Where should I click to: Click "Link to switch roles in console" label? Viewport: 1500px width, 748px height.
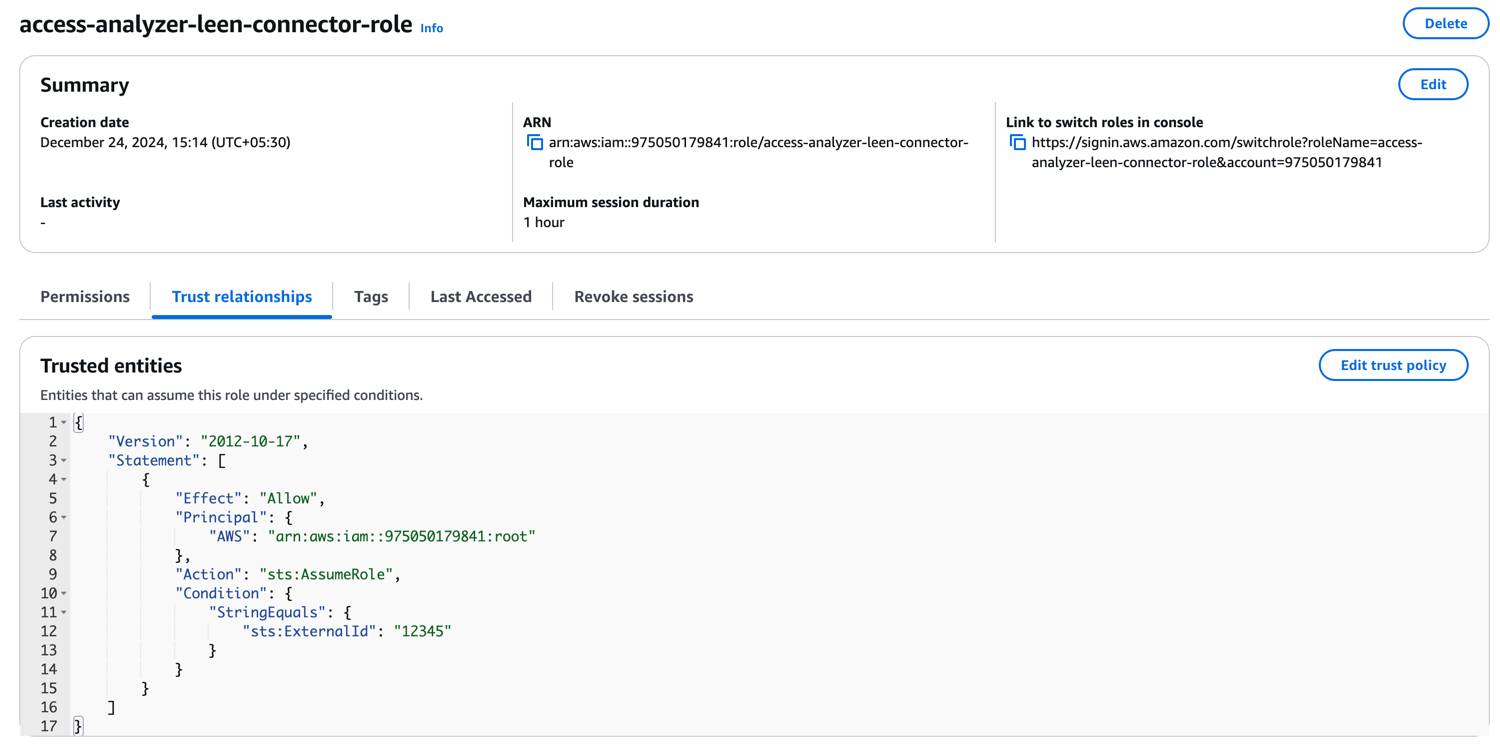point(1104,122)
